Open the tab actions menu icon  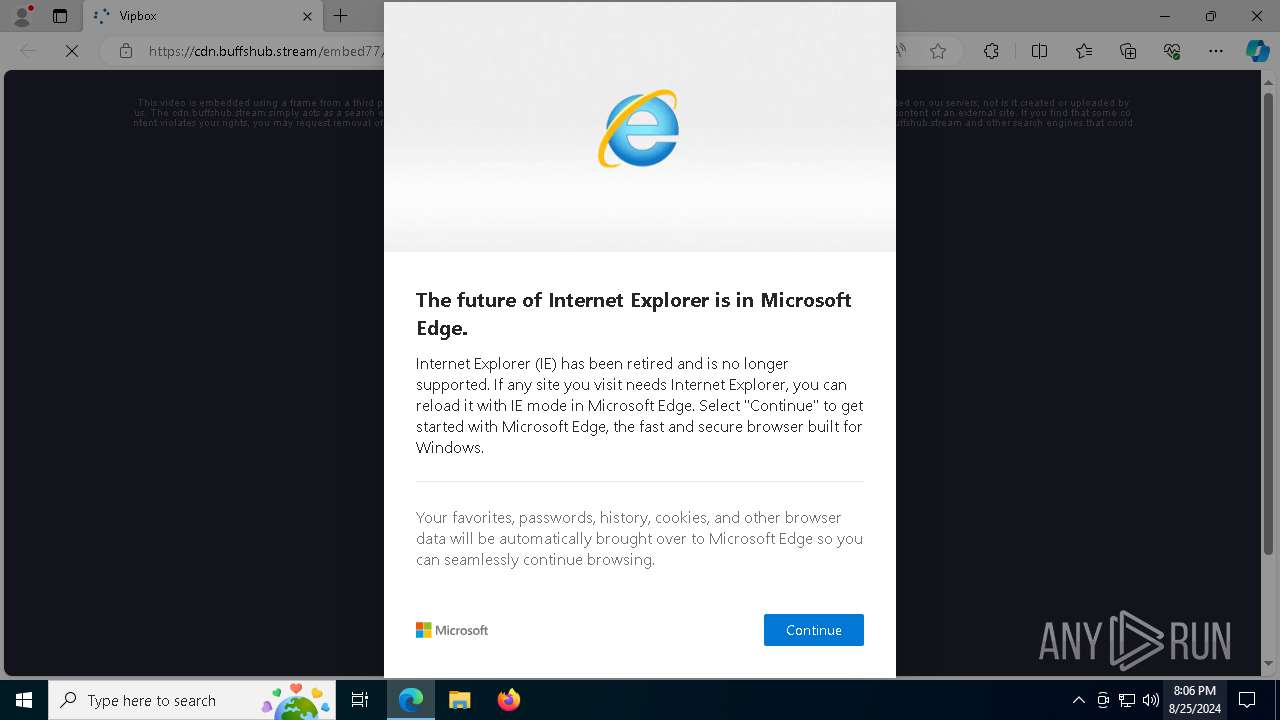60,16
